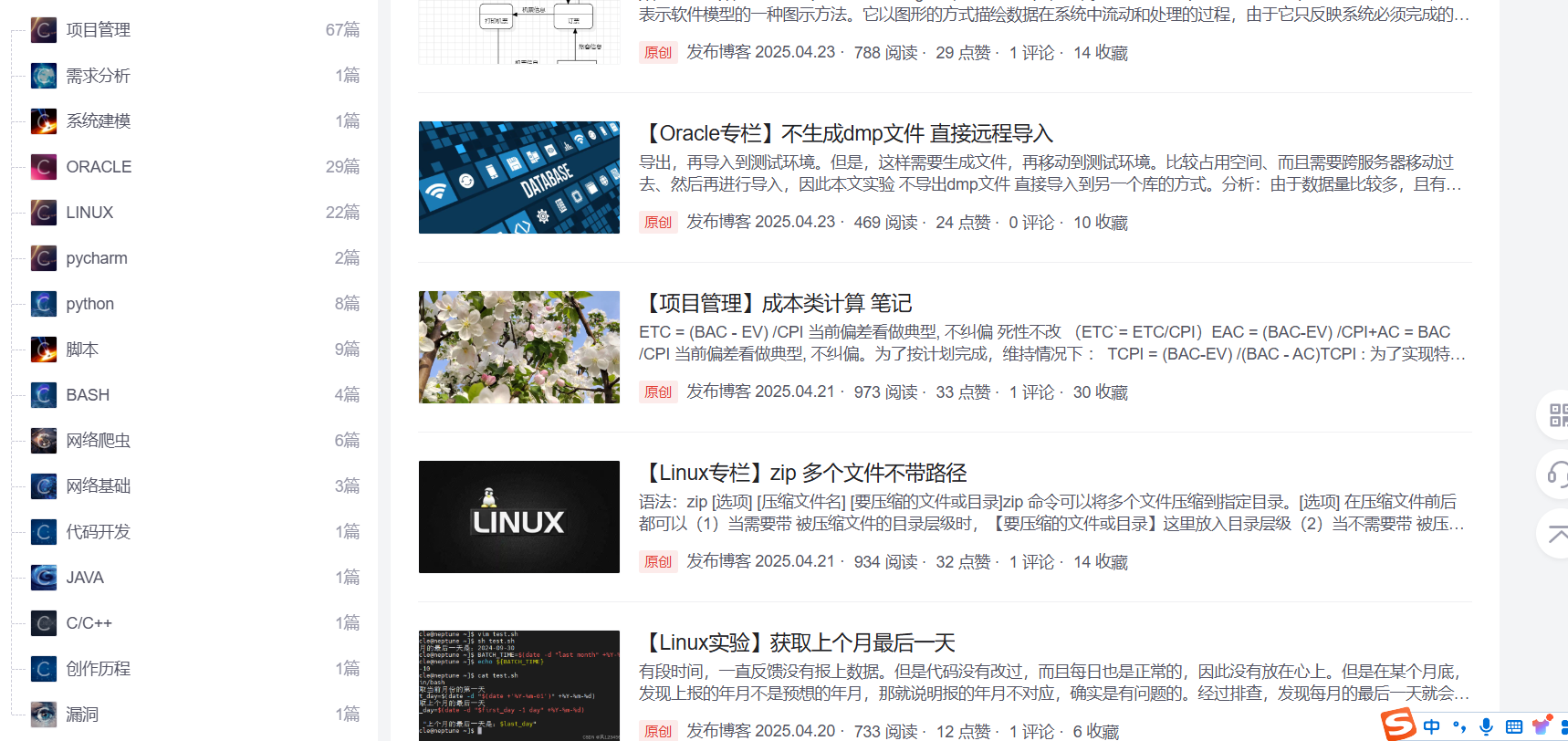Open the pycharm category link

click(x=97, y=258)
